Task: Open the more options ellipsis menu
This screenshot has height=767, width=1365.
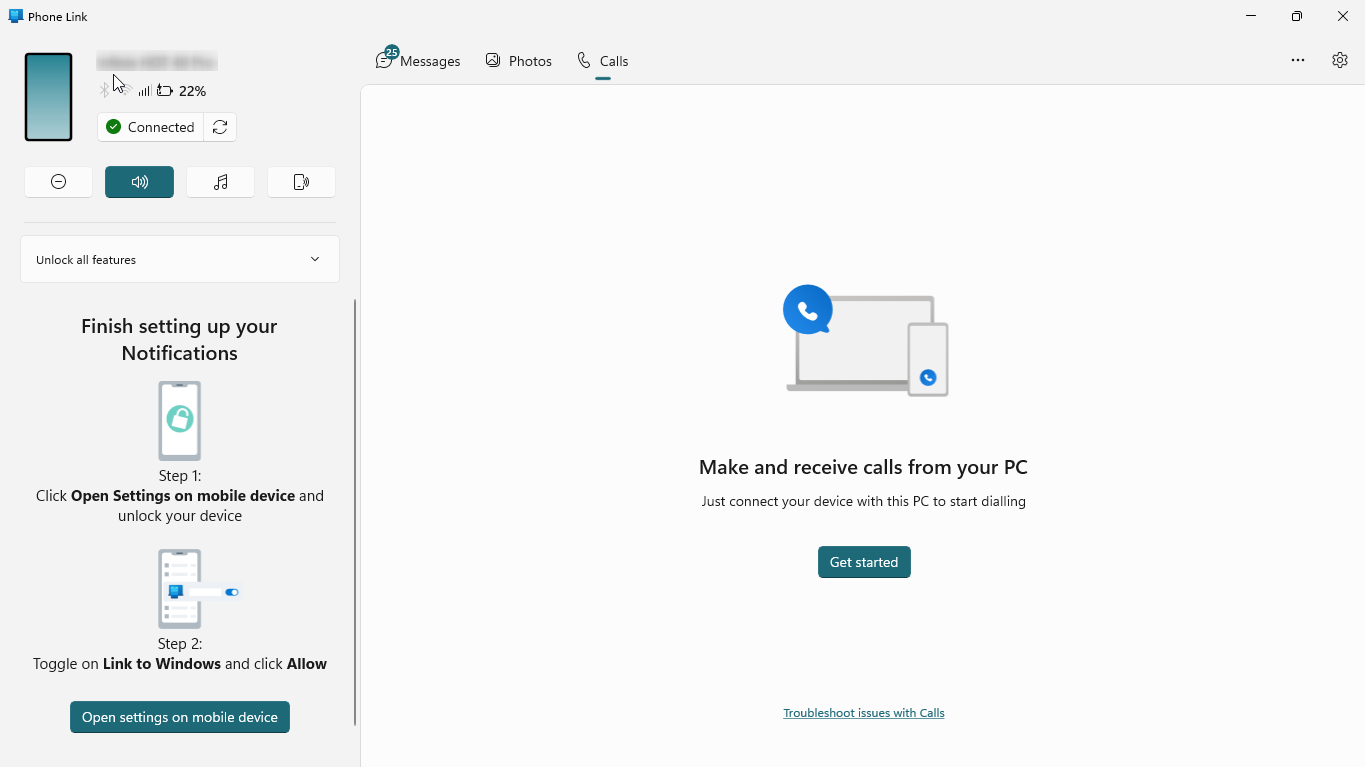Action: pos(1297,60)
